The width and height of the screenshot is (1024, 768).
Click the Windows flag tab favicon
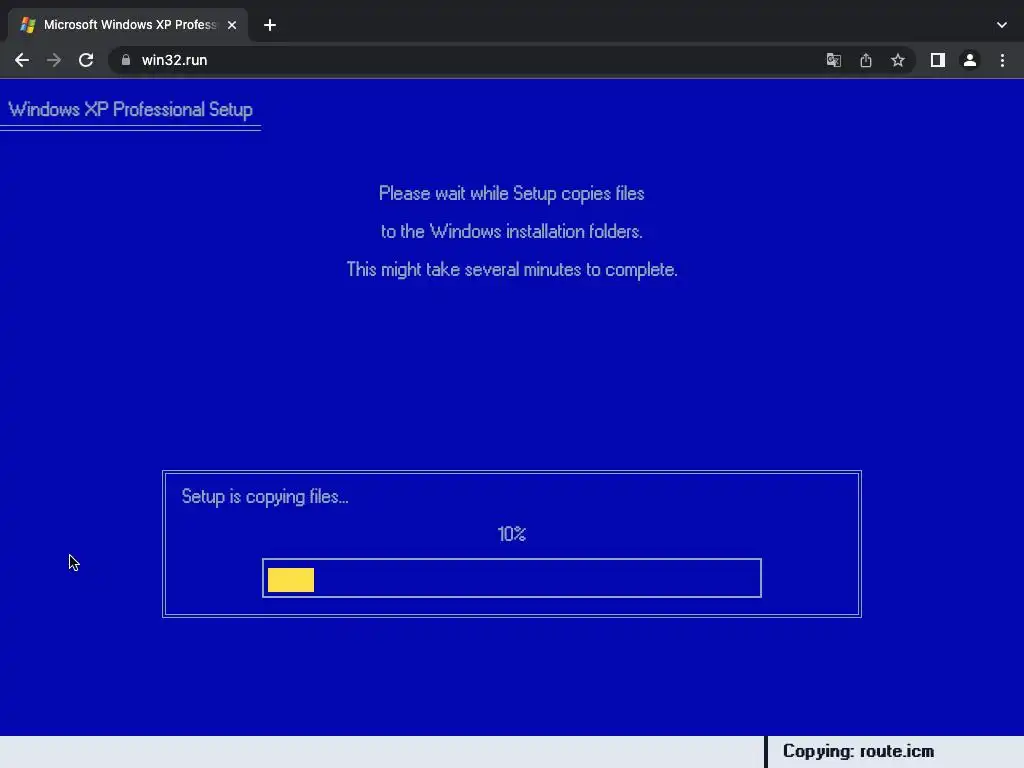[x=27, y=25]
